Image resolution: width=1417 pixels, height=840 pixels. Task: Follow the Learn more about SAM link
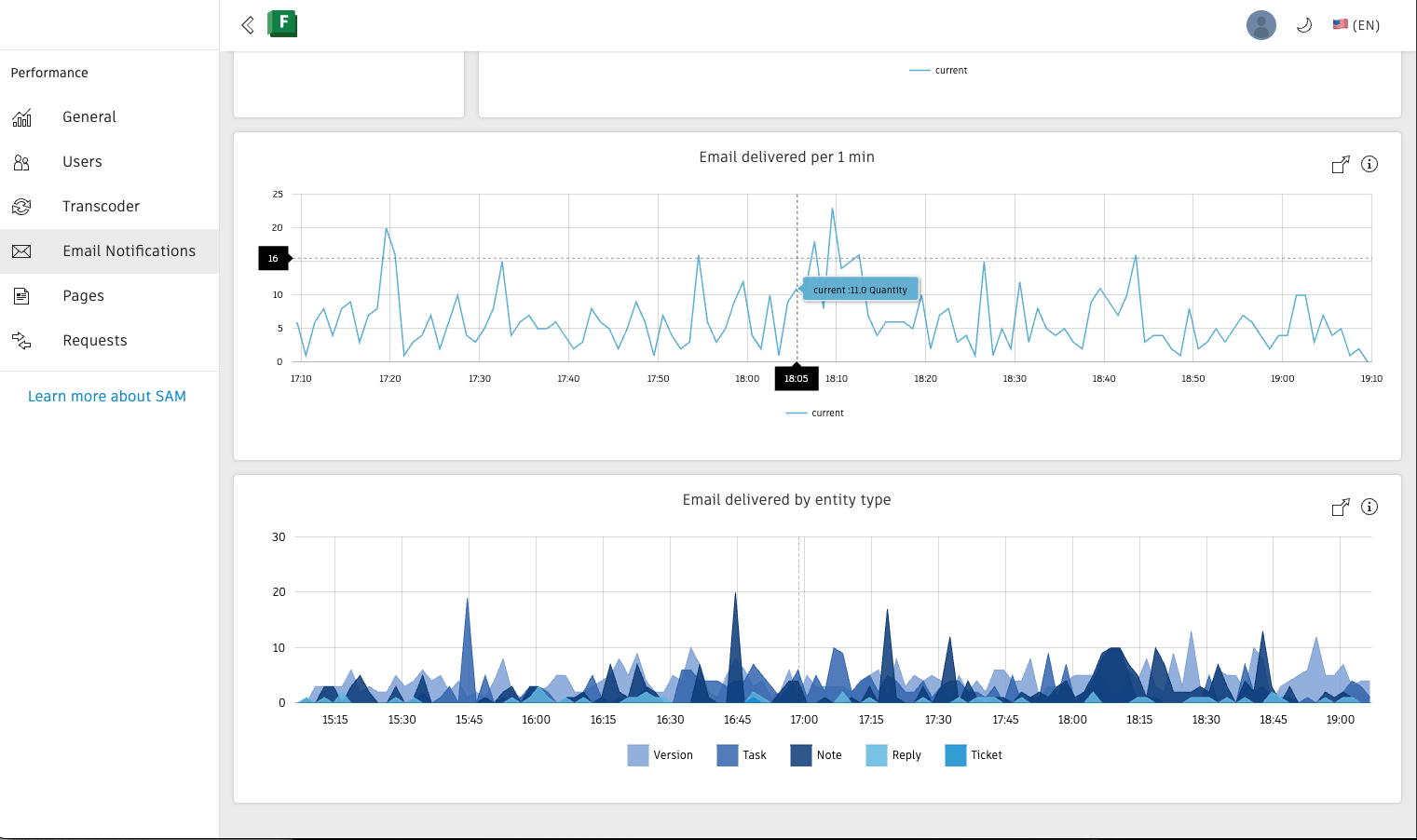(107, 397)
